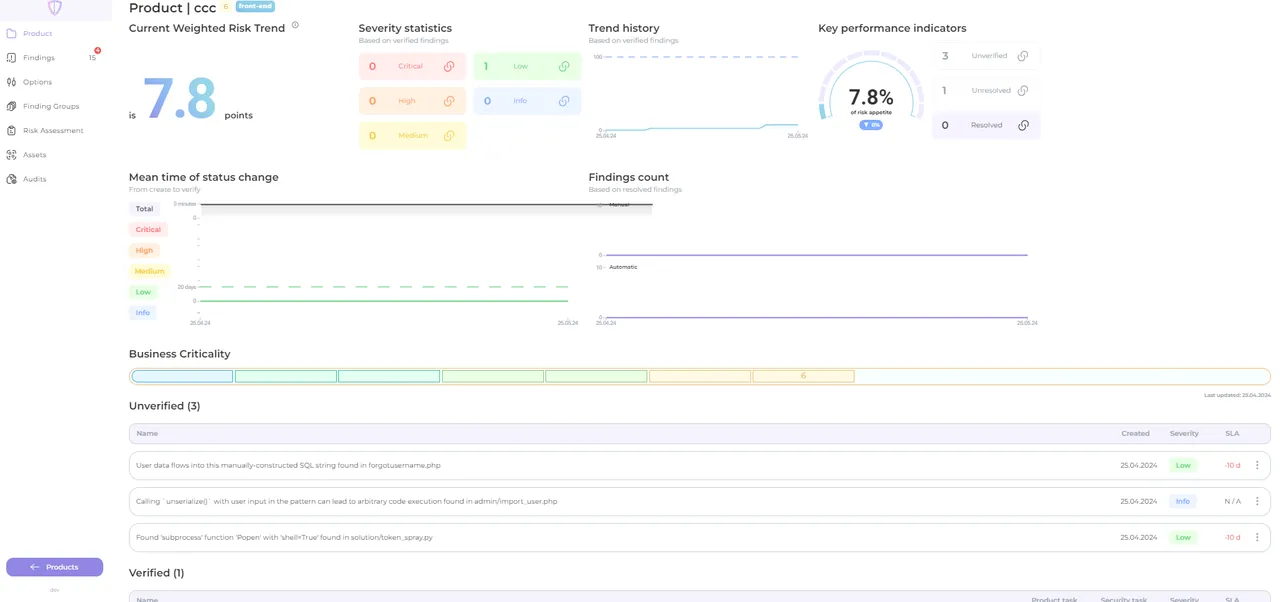Toggle the Low filter in the status change chart
Screen dimensions: 1280x602
tap(143, 292)
